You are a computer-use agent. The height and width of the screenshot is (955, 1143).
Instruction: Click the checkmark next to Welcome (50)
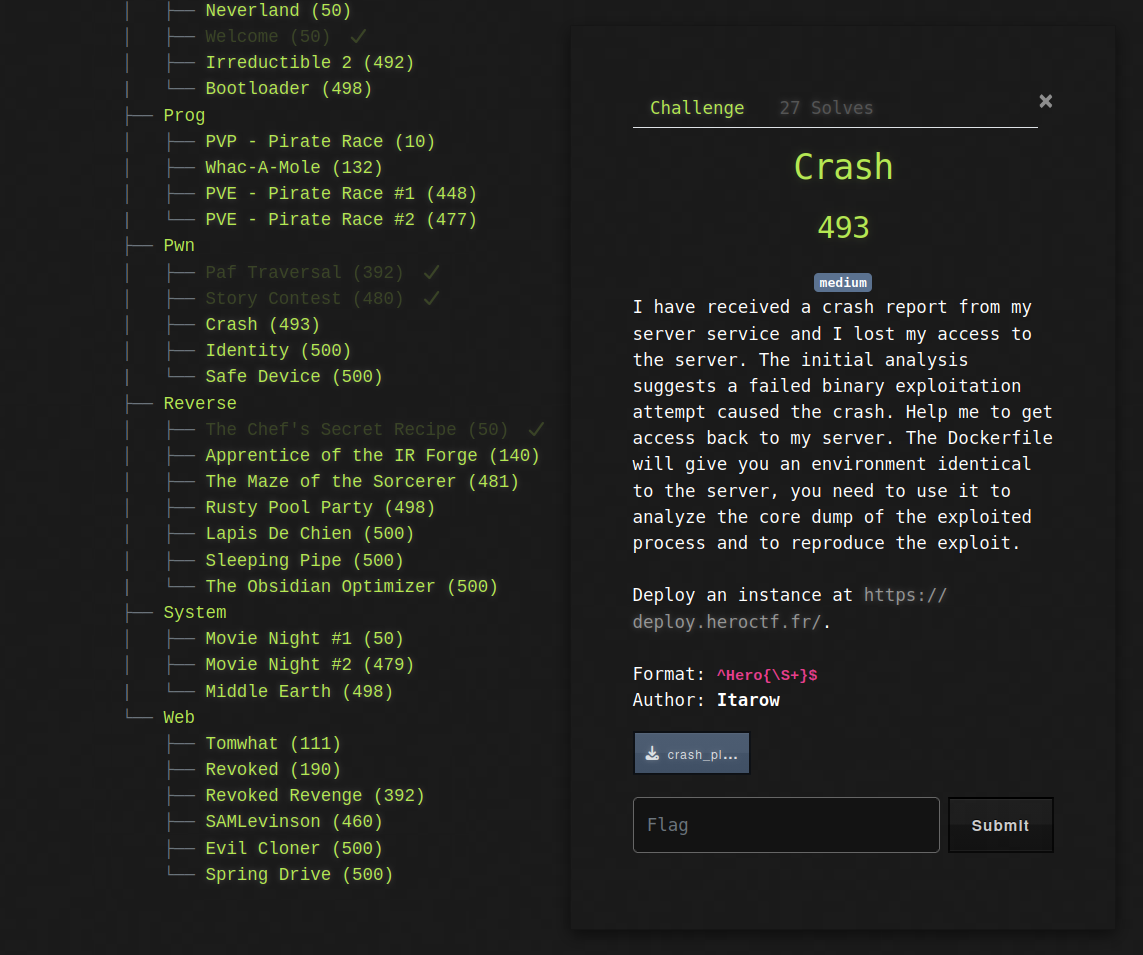click(358, 37)
